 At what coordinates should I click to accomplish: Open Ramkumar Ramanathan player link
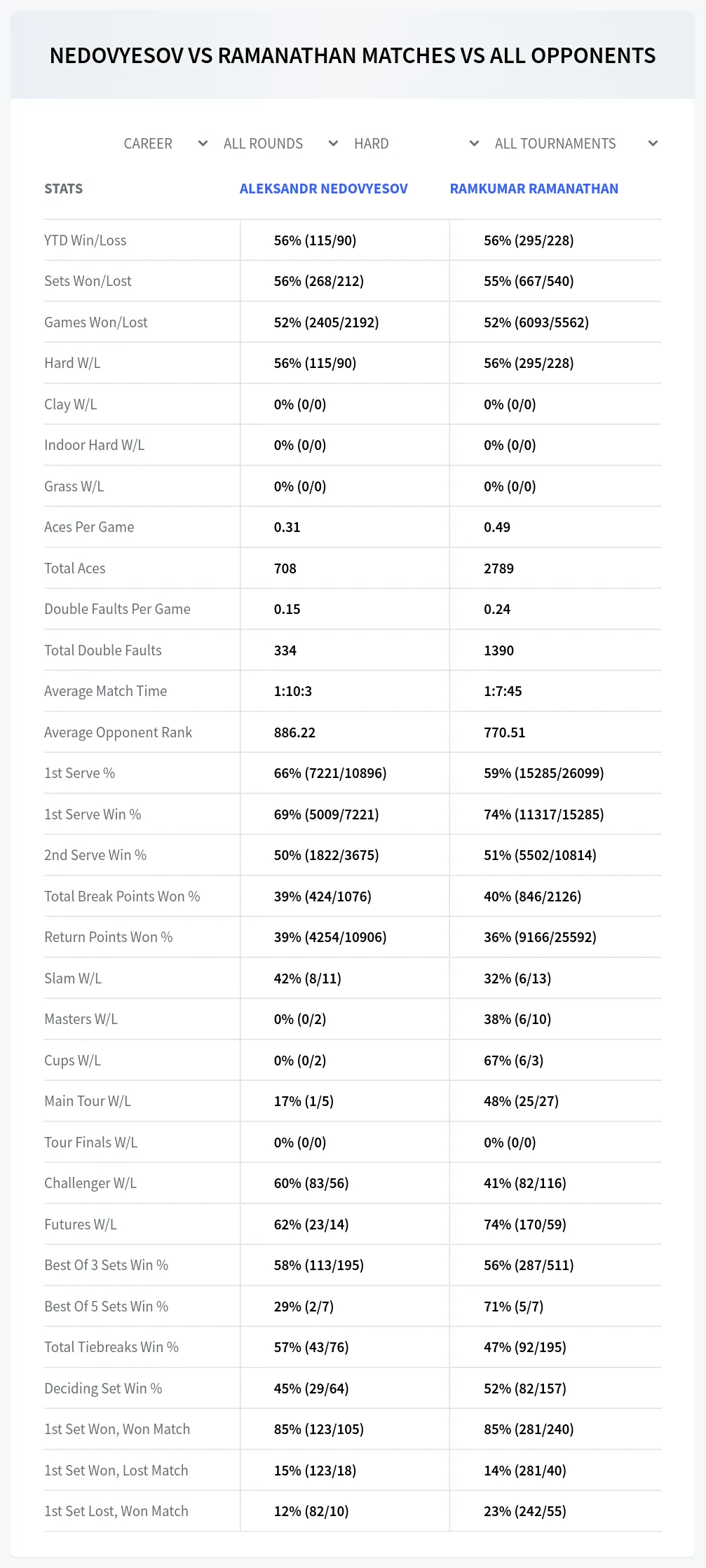534,189
